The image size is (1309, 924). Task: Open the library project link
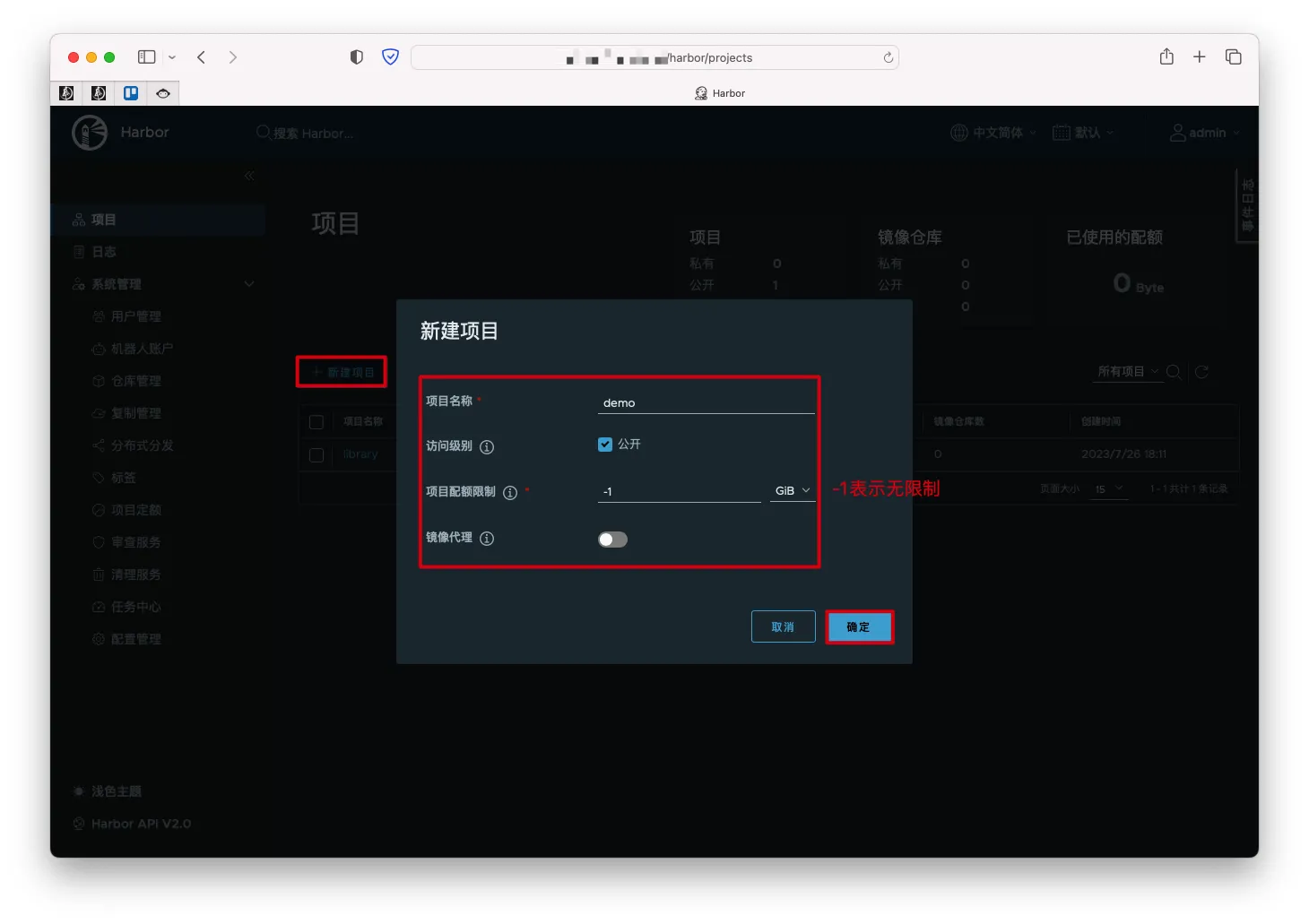point(360,455)
